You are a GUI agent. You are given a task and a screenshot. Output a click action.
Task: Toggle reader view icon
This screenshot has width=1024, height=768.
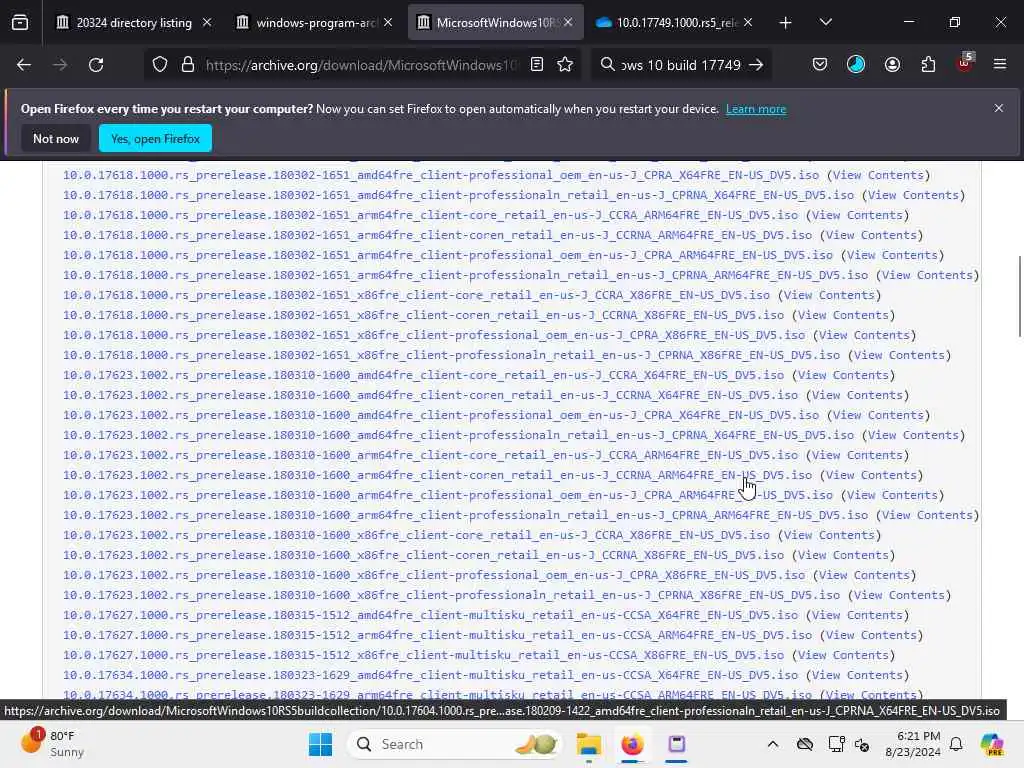(537, 65)
